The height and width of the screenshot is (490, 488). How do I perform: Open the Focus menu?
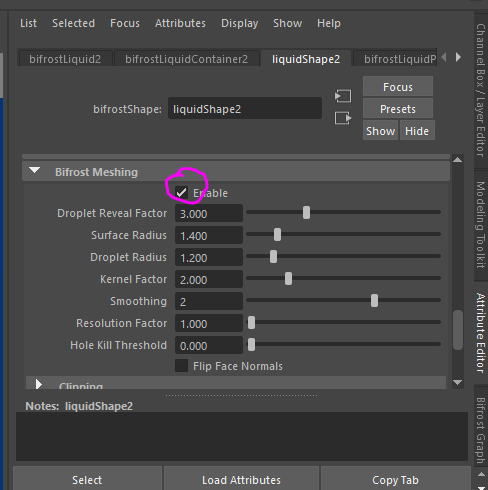coord(125,23)
